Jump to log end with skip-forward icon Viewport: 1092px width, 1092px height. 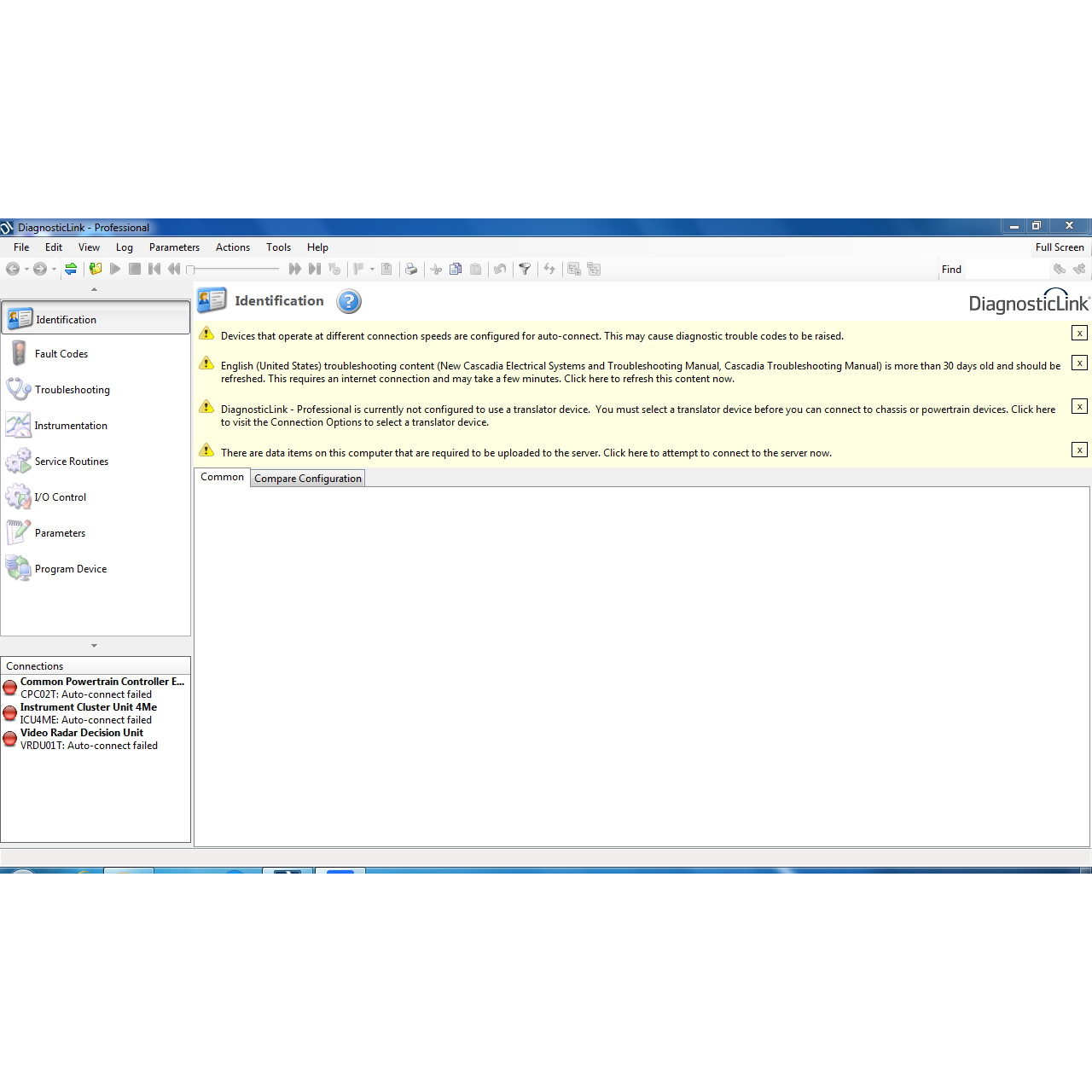click(315, 269)
